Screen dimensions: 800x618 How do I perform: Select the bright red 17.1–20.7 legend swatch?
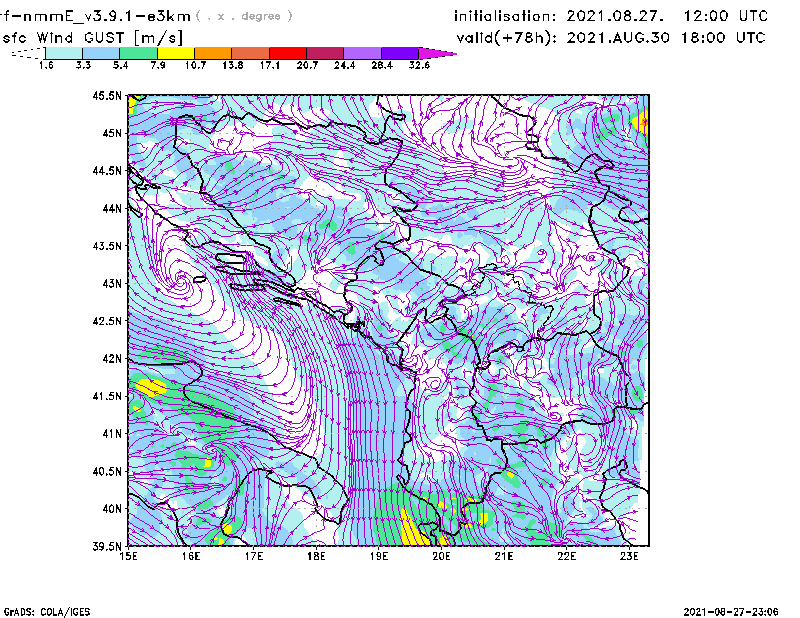coord(289,52)
